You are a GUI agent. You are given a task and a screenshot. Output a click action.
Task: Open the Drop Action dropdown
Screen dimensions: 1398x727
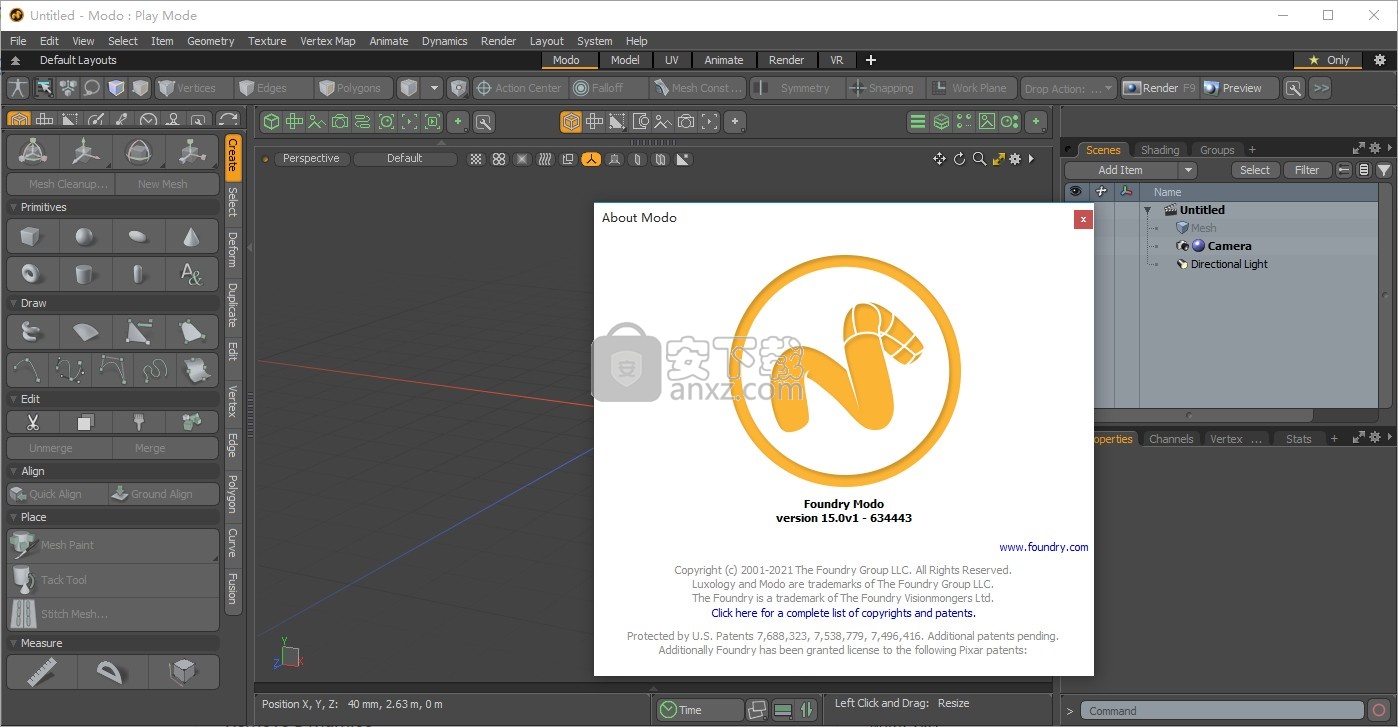[x=1069, y=88]
